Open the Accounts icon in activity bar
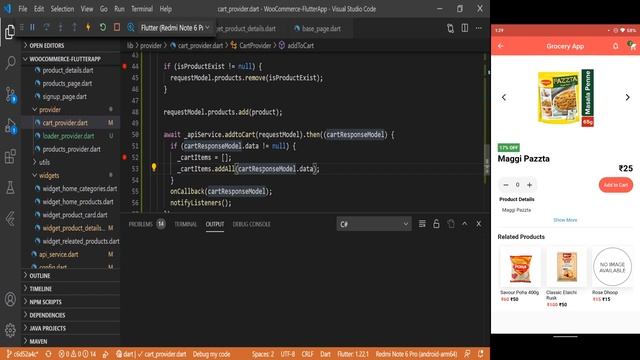 tap(10, 299)
